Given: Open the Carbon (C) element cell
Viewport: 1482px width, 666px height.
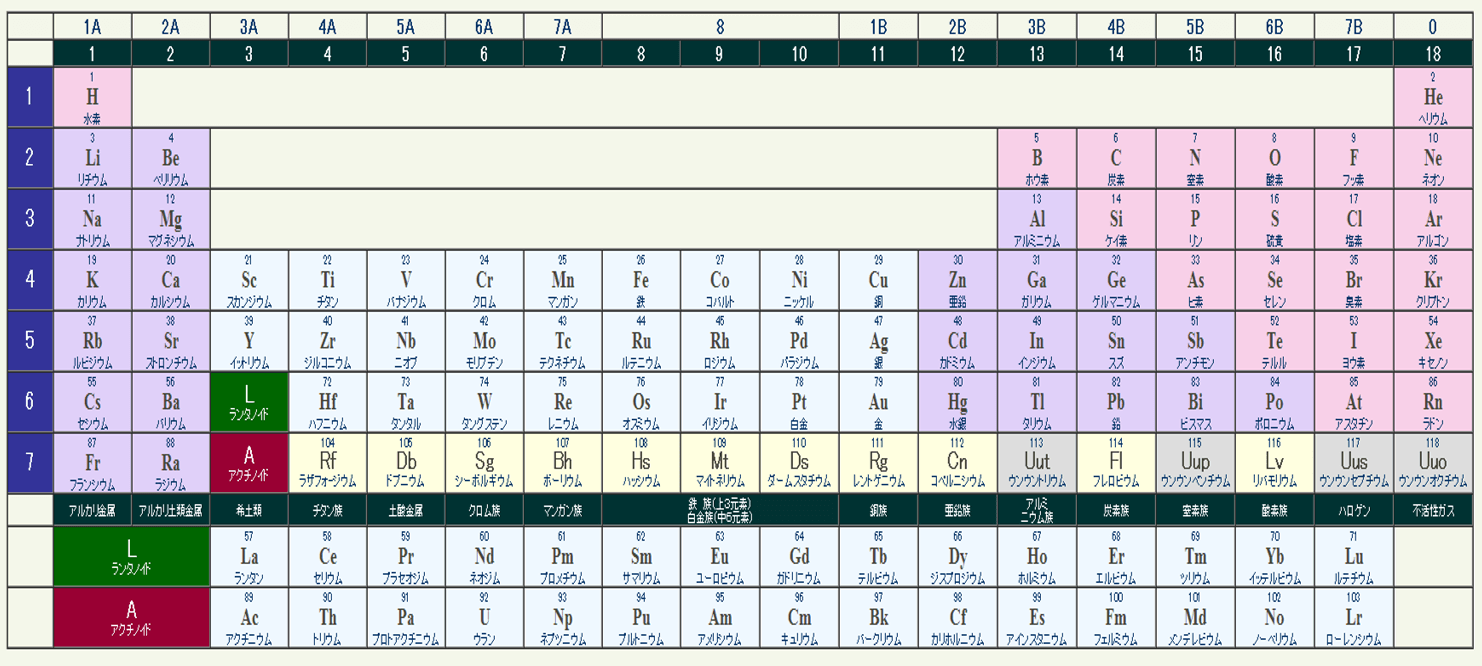Looking at the screenshot, I should (1116, 158).
